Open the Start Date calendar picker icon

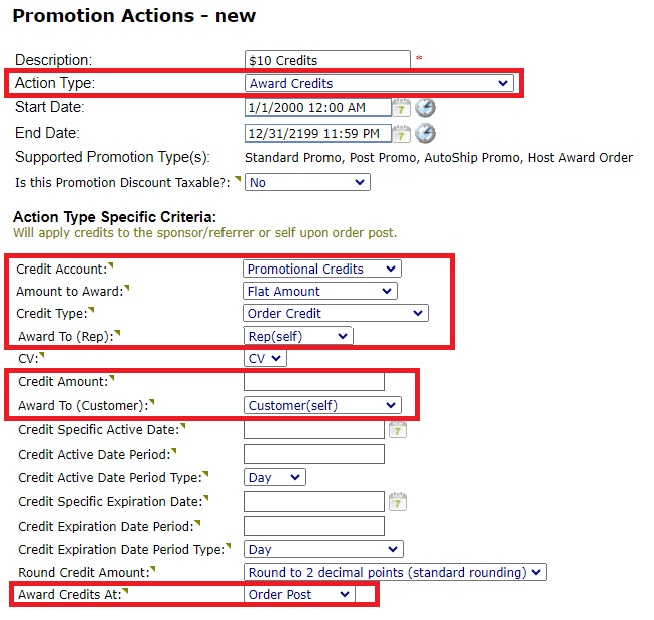click(x=401, y=108)
